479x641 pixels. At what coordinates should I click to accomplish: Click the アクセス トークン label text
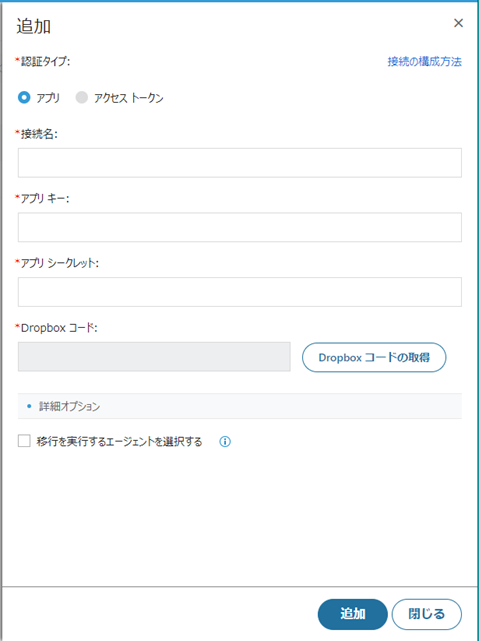pyautogui.click(x=129, y=98)
